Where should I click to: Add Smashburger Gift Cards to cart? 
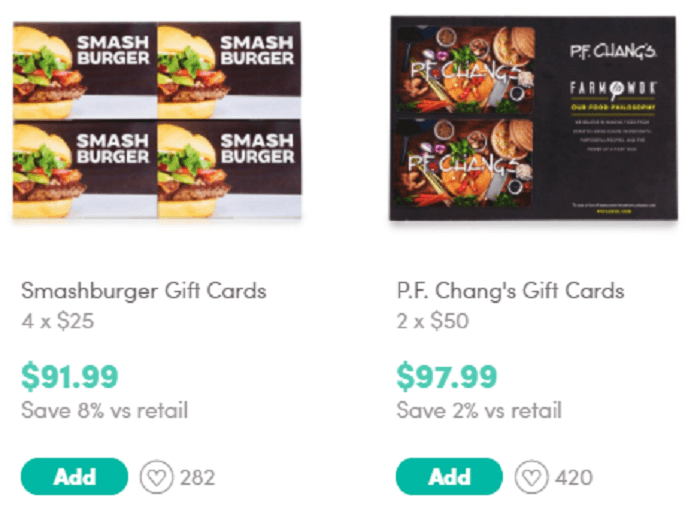75,477
